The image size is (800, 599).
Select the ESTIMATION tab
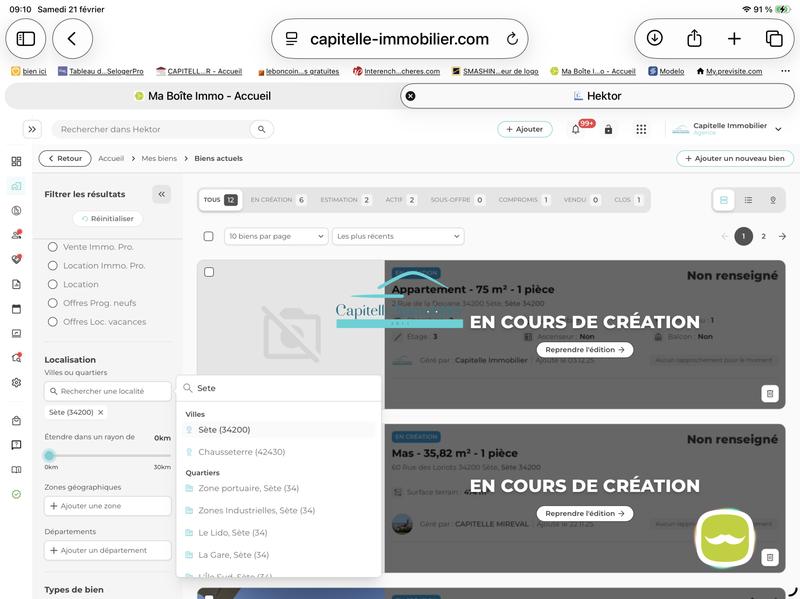[345, 200]
